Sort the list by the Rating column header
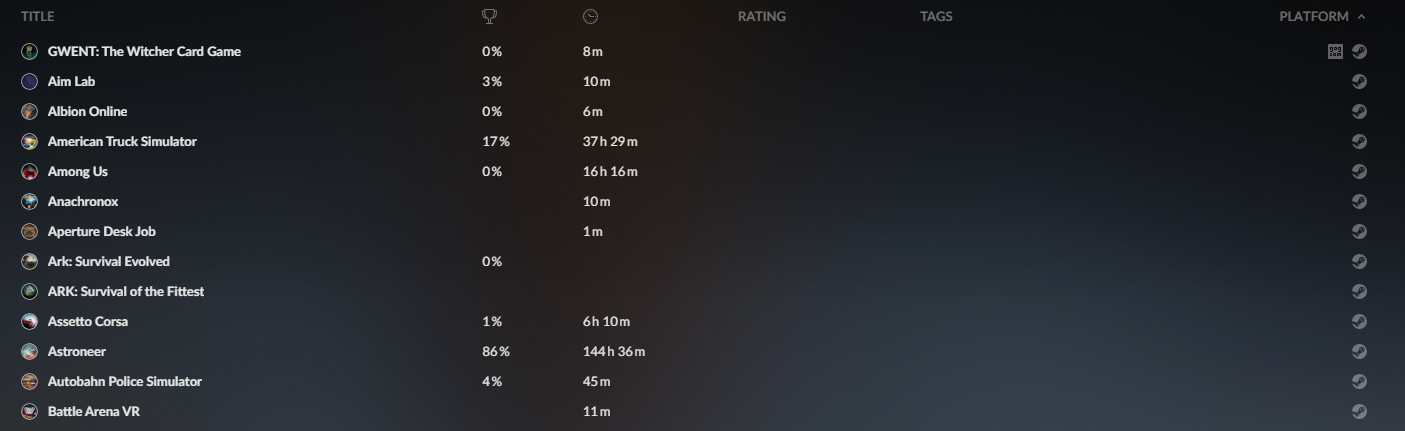 point(761,16)
